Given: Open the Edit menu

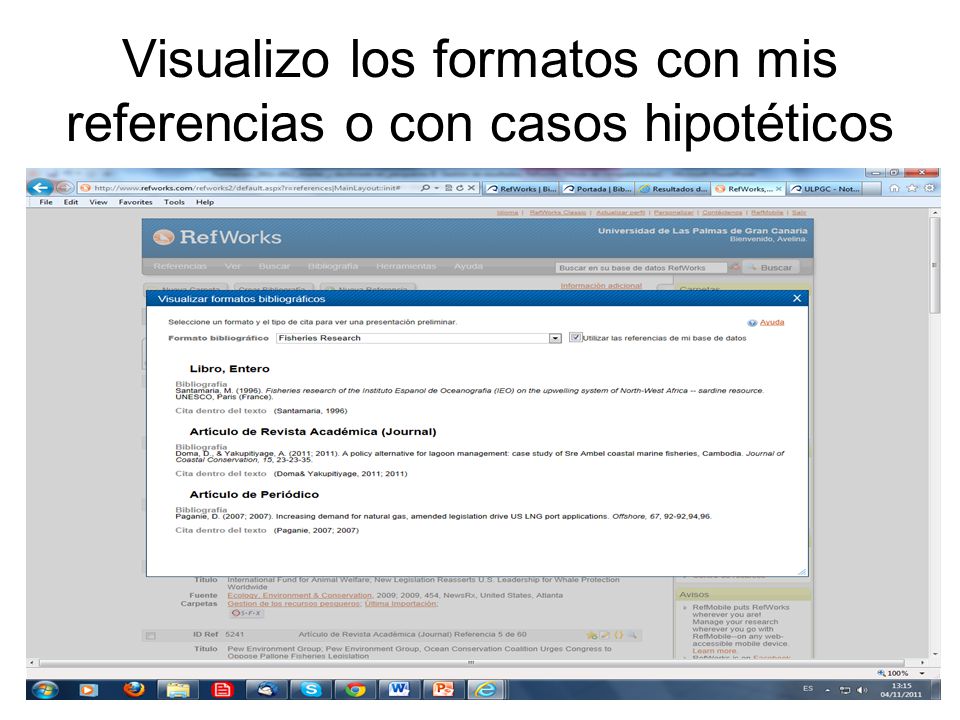Looking at the screenshot, I should click(71, 202).
